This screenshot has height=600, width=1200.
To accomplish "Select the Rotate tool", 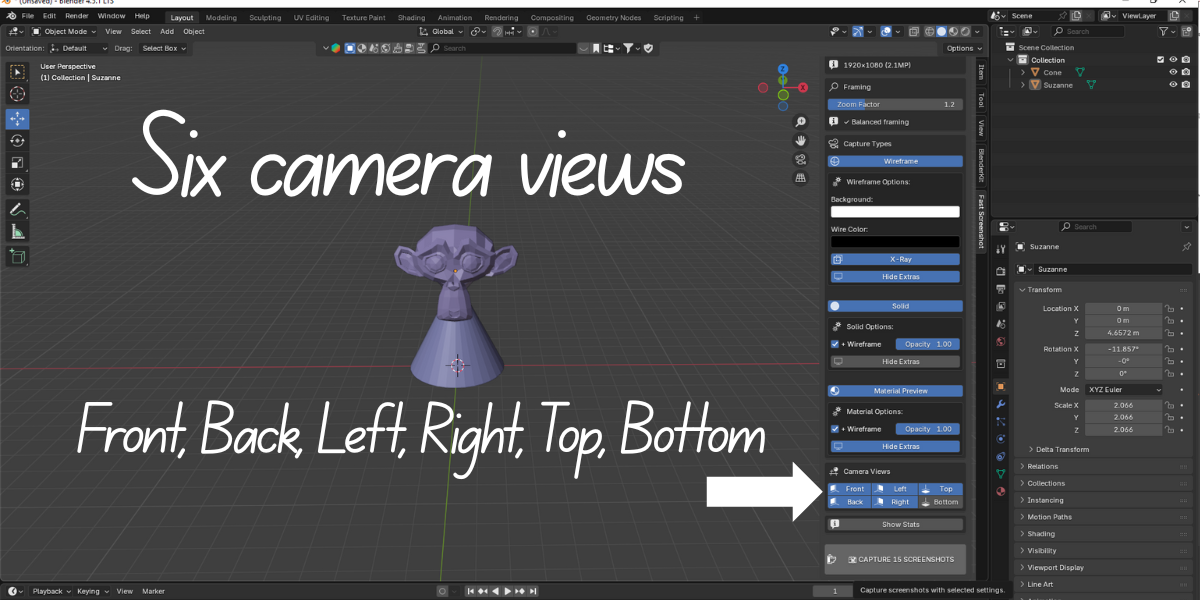I will [x=18, y=141].
